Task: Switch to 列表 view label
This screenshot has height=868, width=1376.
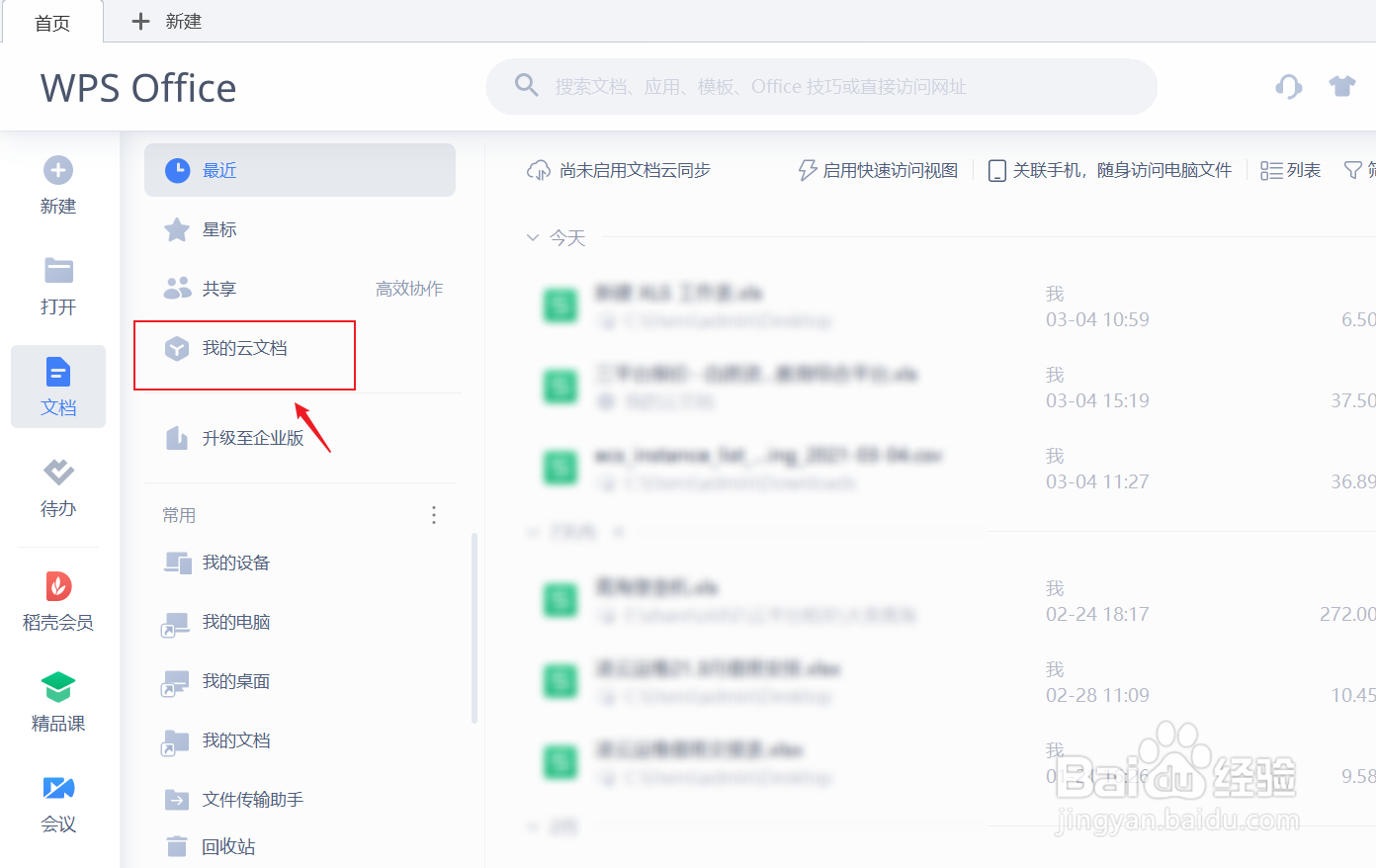Action: pos(1304,170)
